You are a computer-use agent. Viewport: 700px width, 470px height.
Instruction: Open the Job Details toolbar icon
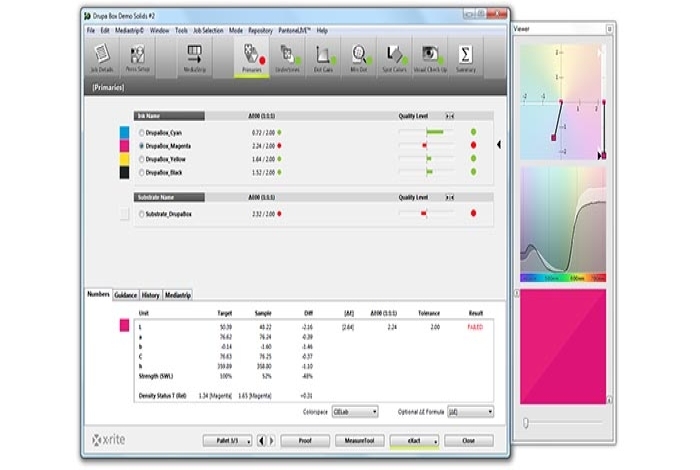[102, 58]
